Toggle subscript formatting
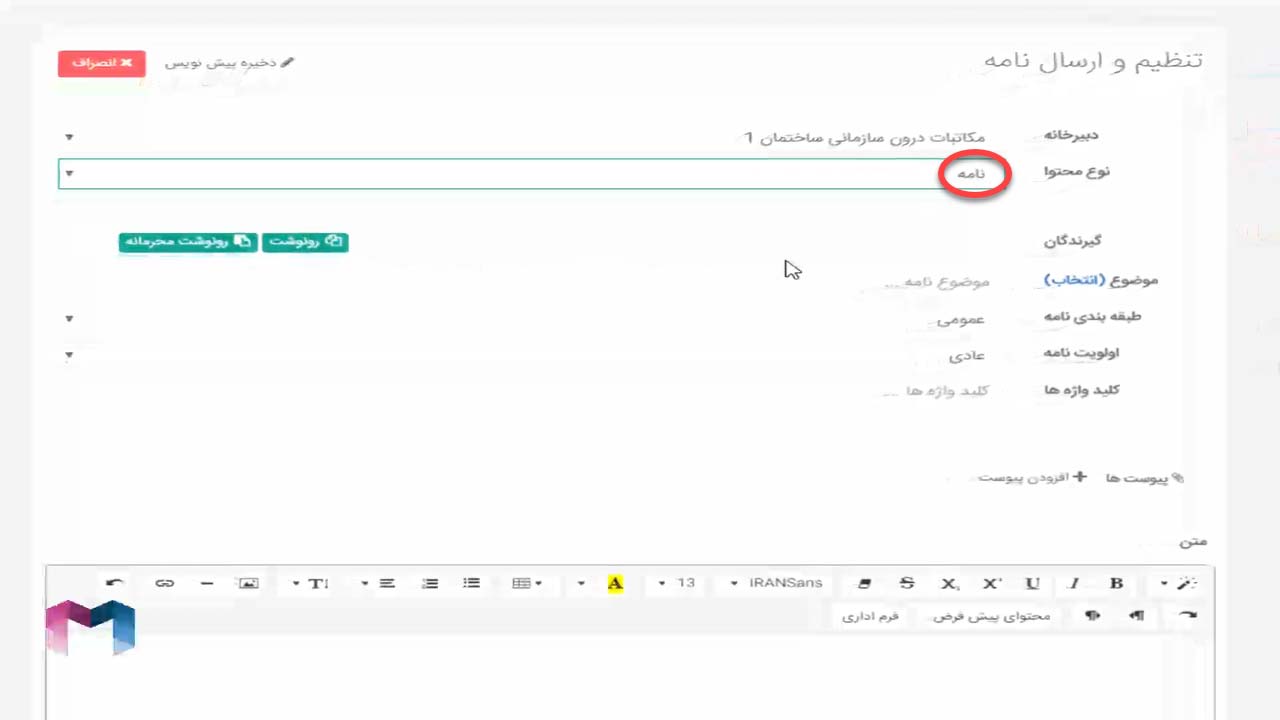The image size is (1280, 720). [949, 583]
